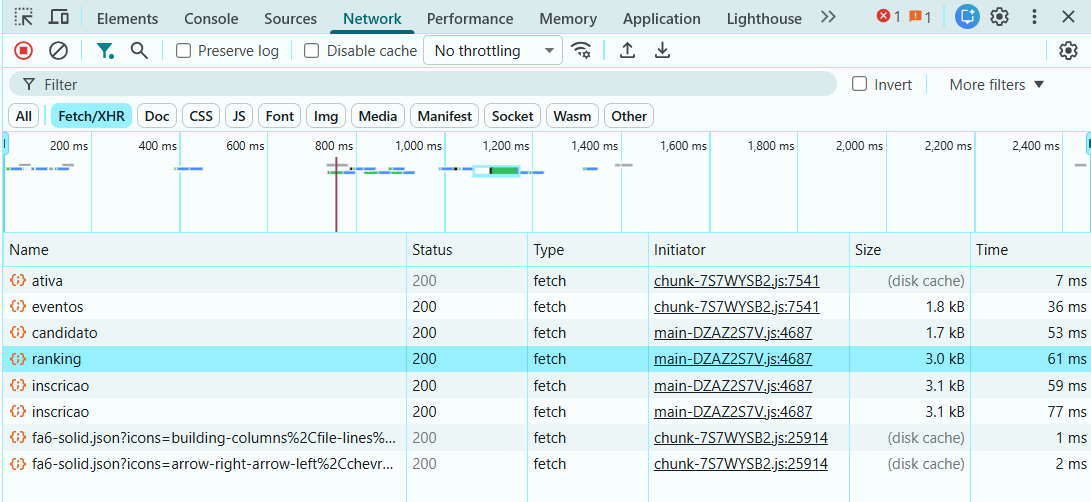Open the network search magnifier

tap(139, 51)
